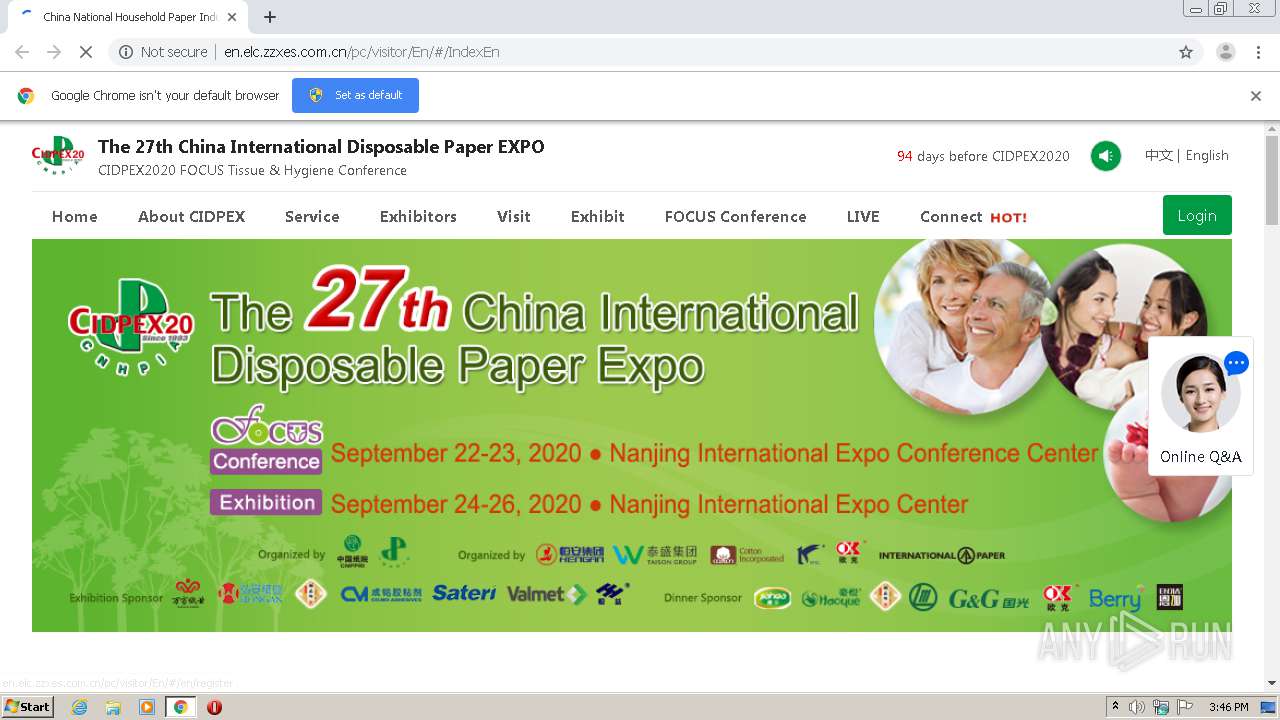
Task: Launch Internet Explorer from the taskbar
Action: click(x=79, y=707)
